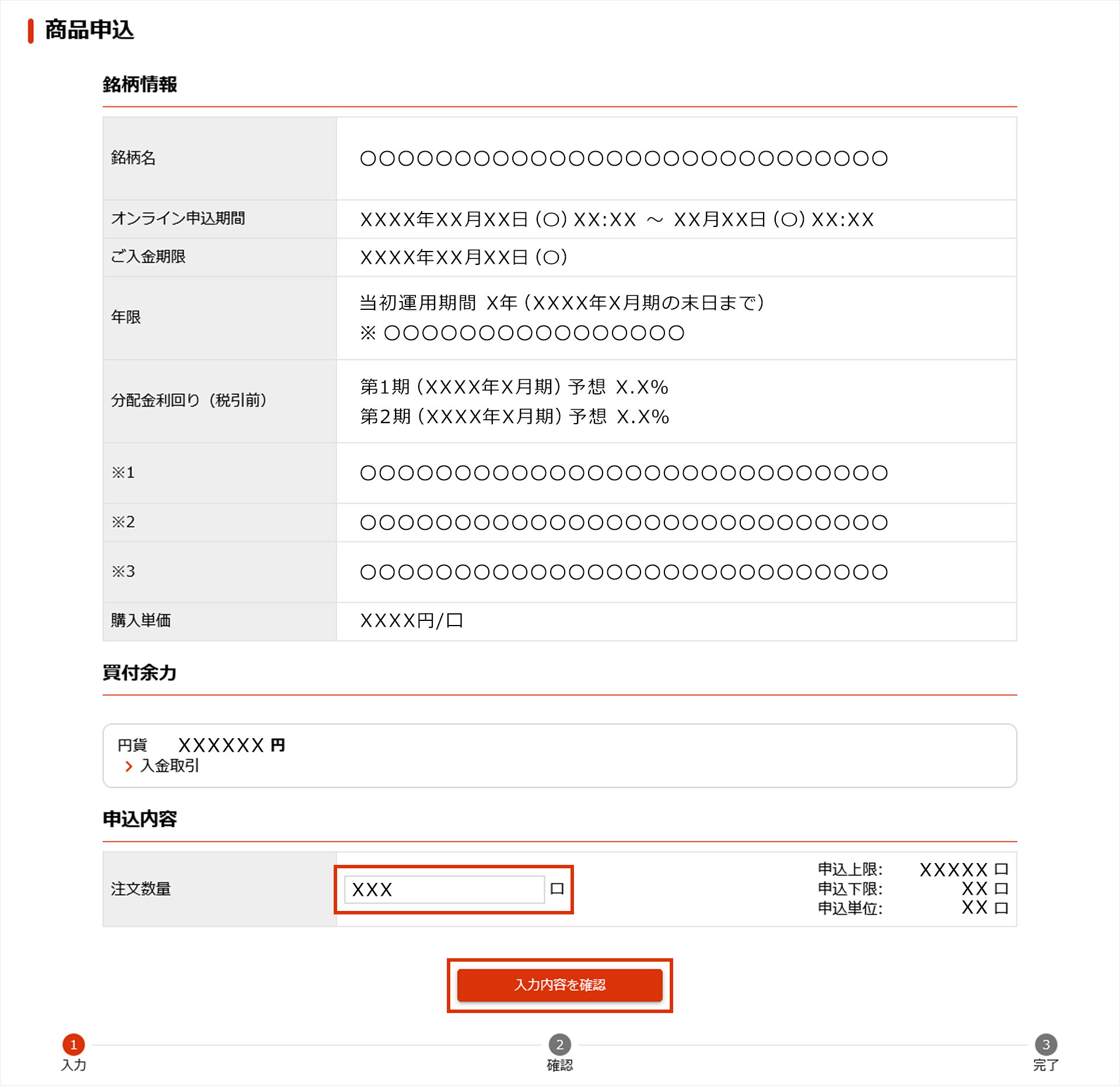Click step 2 確認 circle indicator
This screenshot has height=1086, width=1120.
(559, 1045)
